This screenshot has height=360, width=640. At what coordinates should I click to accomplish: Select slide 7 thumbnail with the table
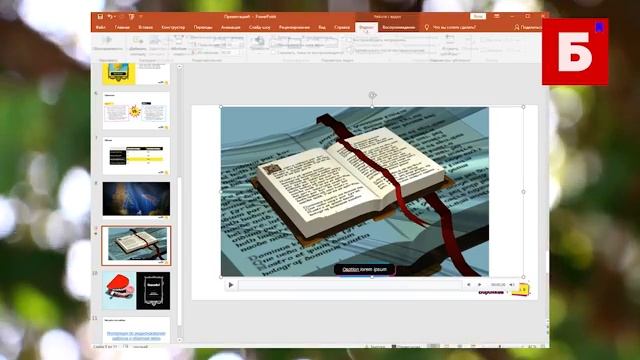pos(136,156)
